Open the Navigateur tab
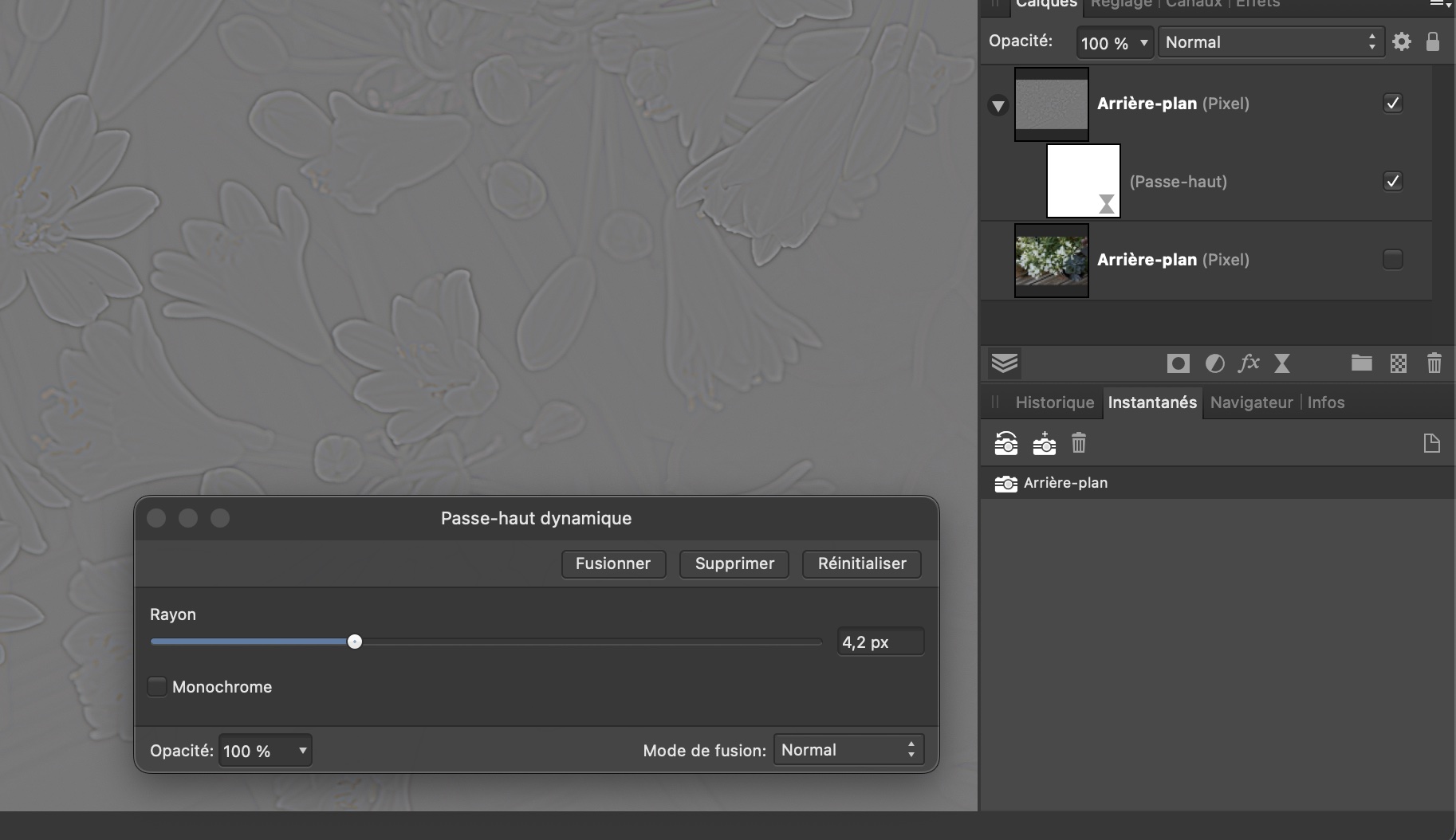The image size is (1456, 840). pos(1251,402)
